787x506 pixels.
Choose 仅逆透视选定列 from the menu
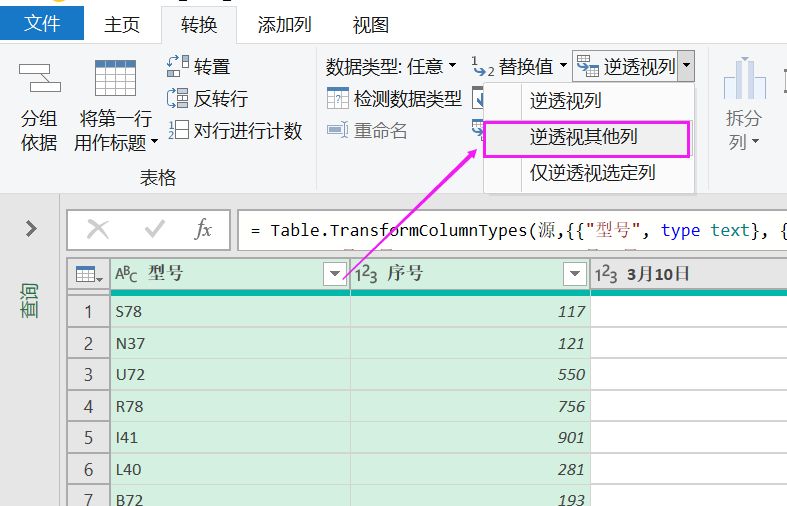pyautogui.click(x=589, y=174)
